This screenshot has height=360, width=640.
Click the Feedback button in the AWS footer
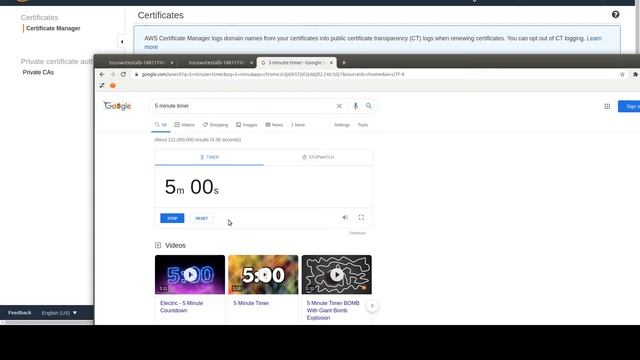(20, 313)
